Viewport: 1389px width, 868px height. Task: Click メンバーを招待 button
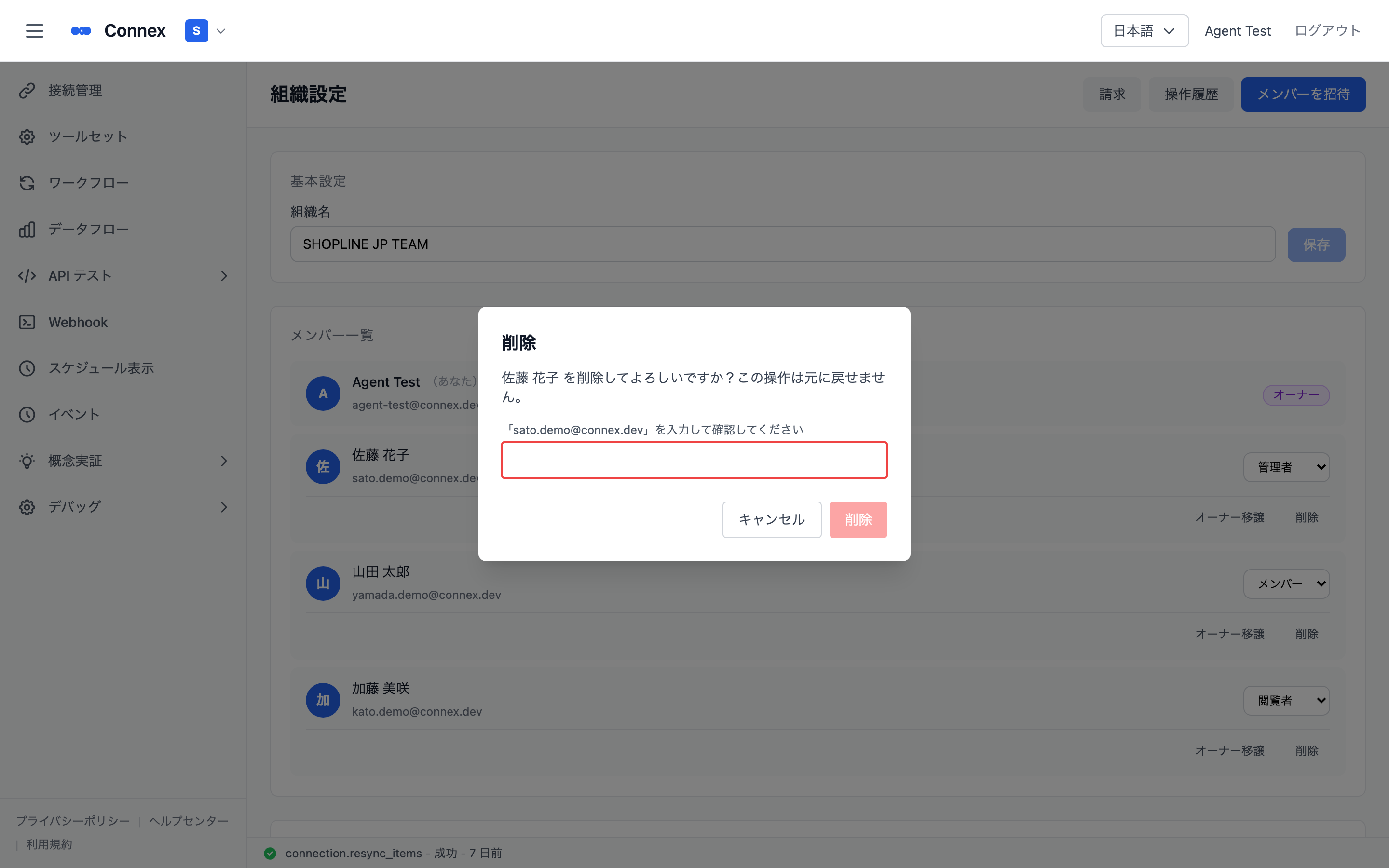pos(1303,94)
